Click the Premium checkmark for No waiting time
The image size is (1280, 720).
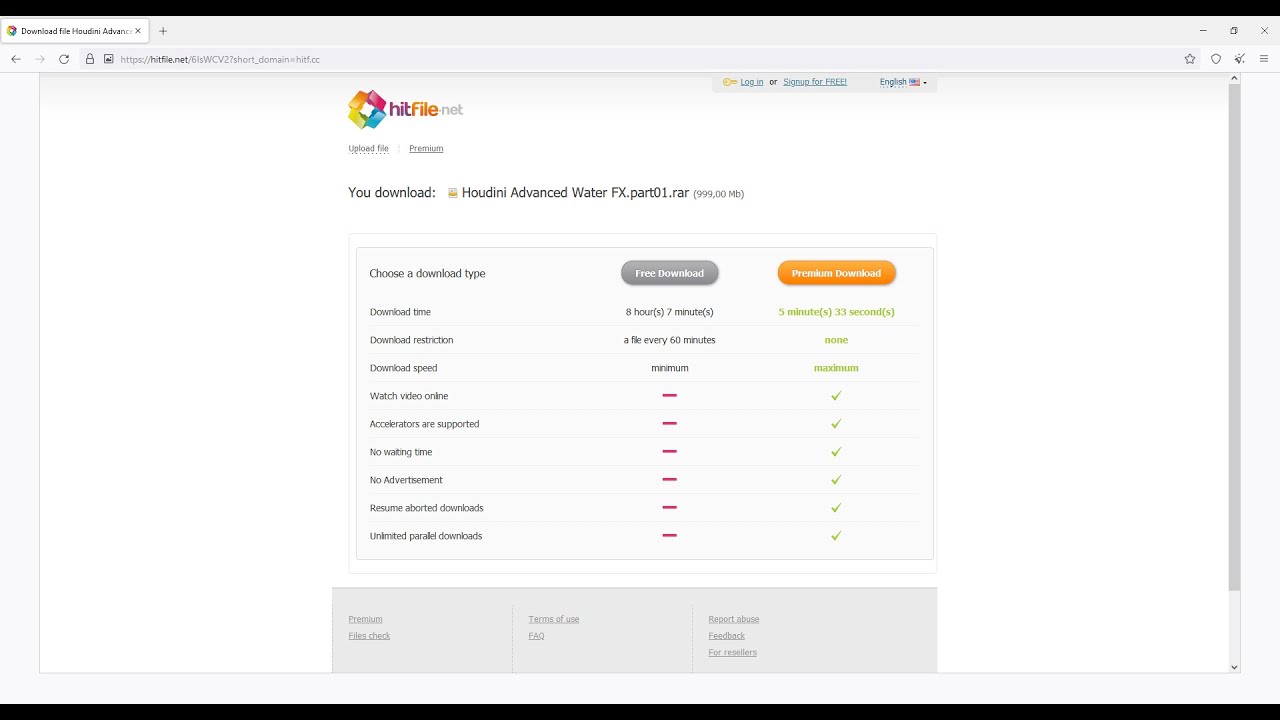point(836,452)
